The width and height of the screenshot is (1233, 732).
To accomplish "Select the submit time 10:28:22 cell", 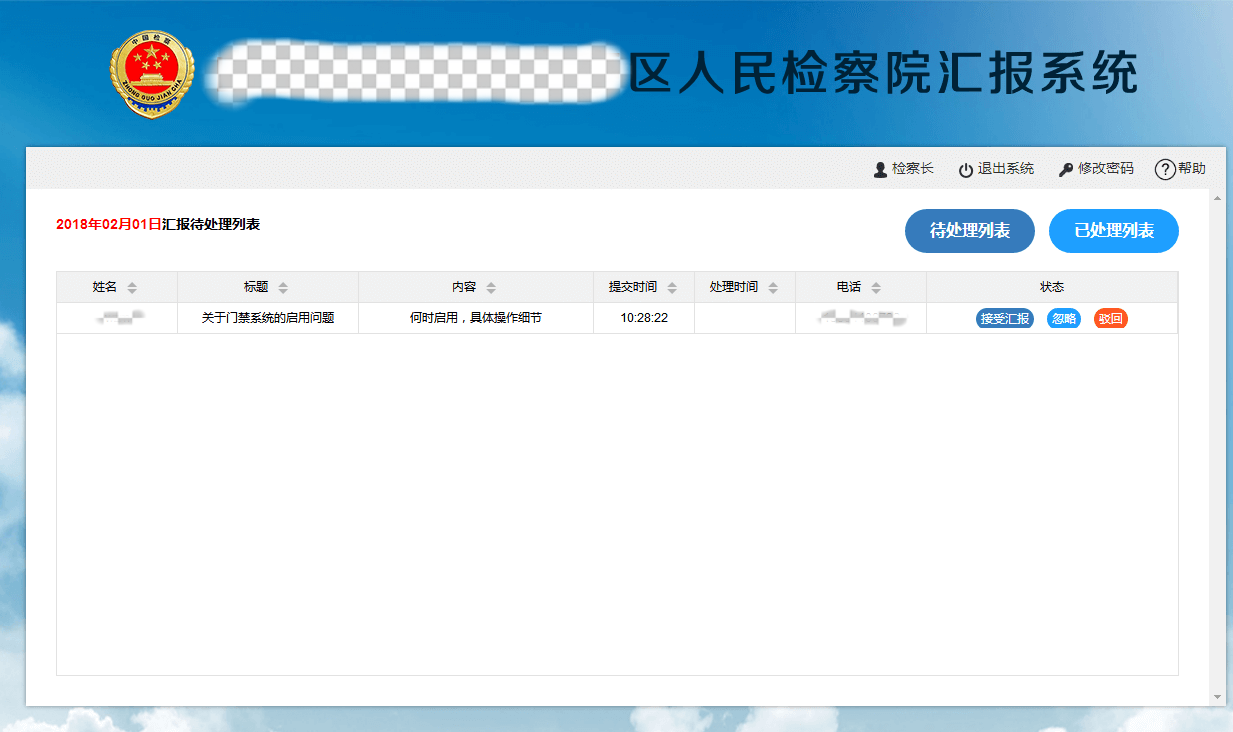I will pyautogui.click(x=644, y=318).
